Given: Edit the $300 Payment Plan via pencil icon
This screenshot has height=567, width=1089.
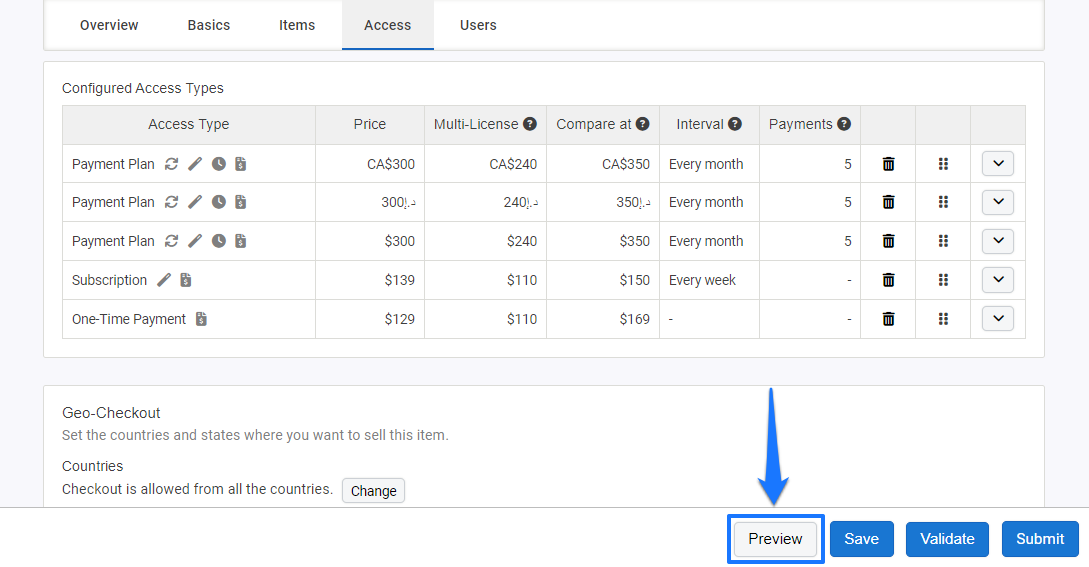Looking at the screenshot, I should click(195, 241).
